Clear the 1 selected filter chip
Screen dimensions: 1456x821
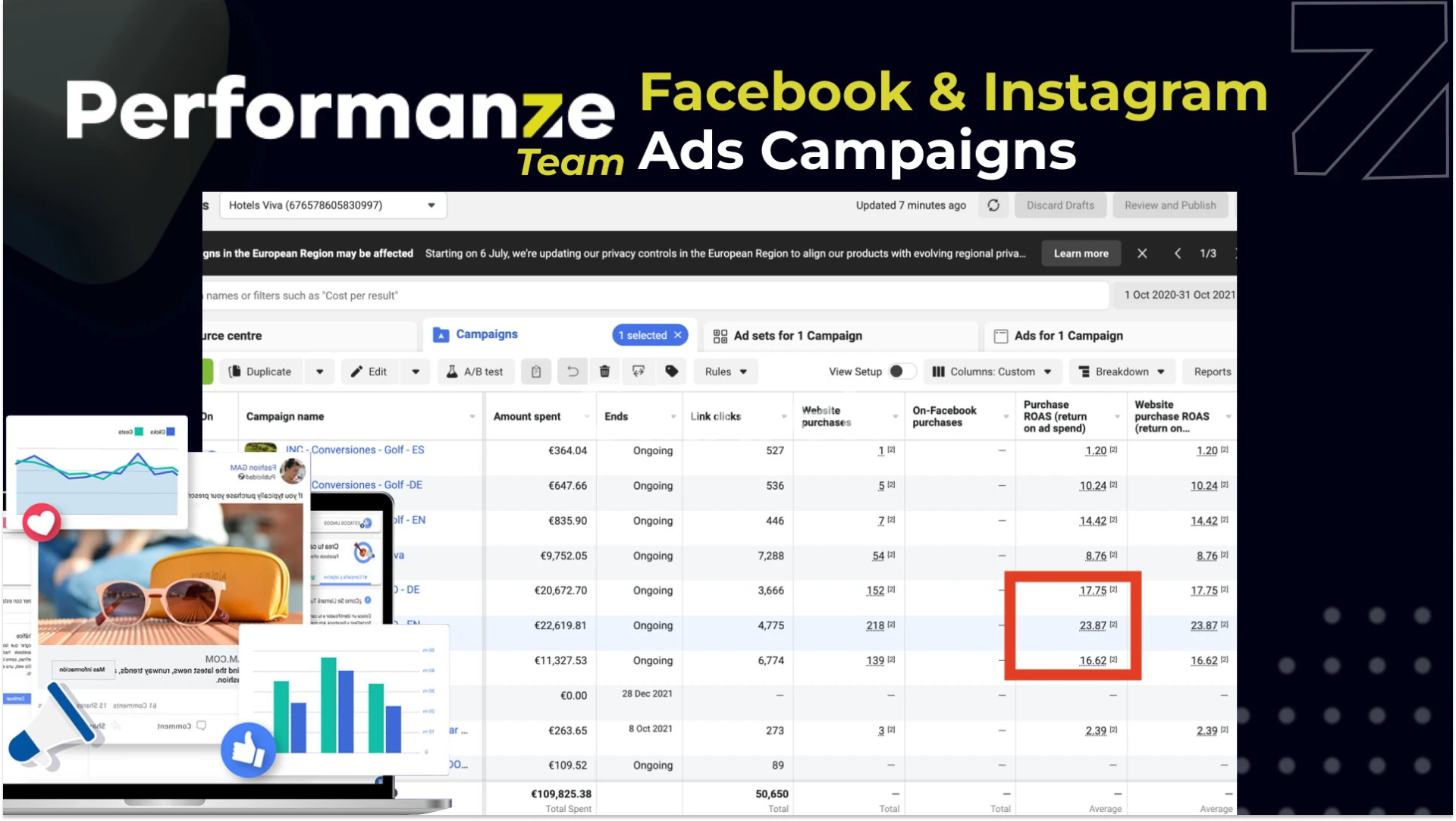point(678,335)
